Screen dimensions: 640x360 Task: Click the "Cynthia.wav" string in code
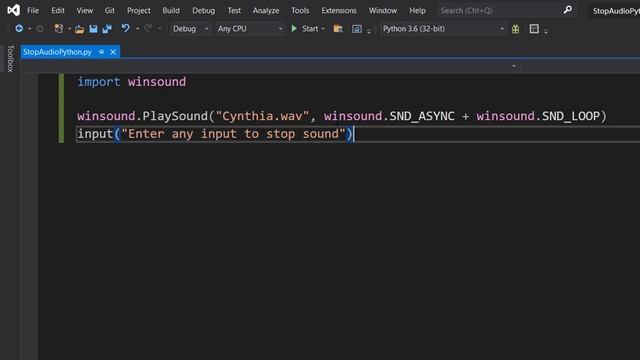point(262,116)
